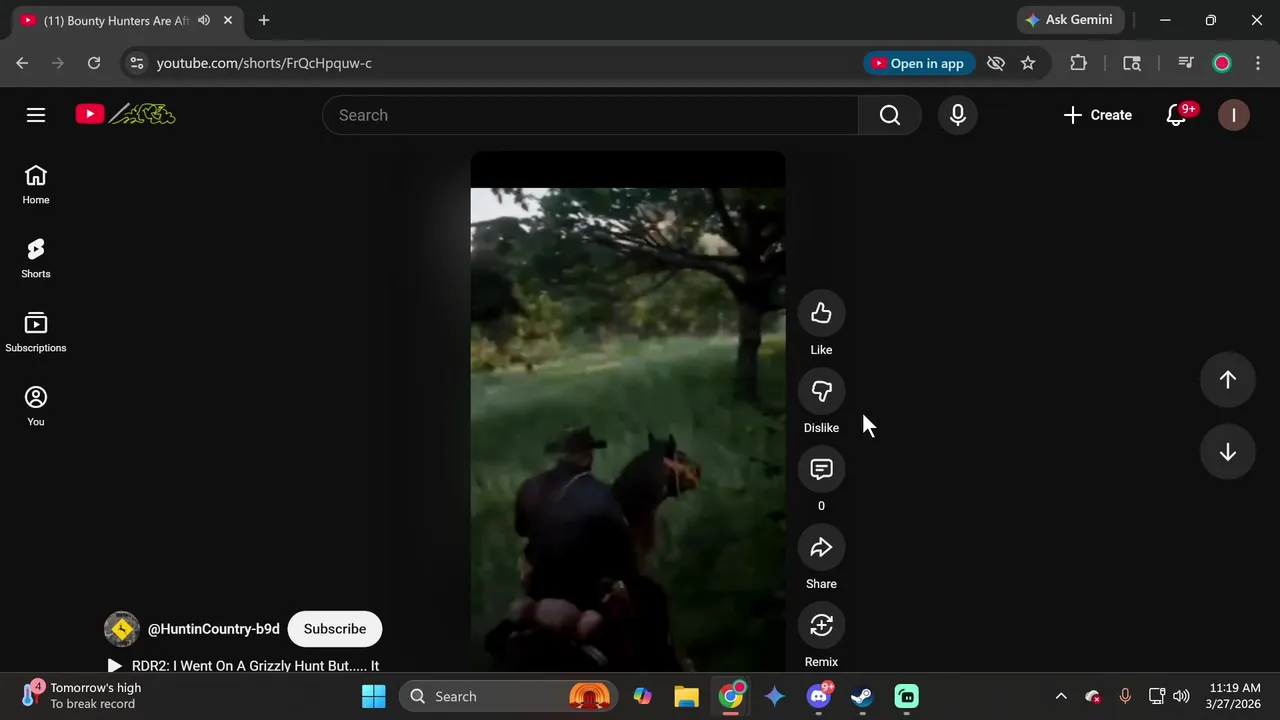Click the microphone tray icon
Image resolution: width=1280 pixels, height=720 pixels.
point(1125,696)
